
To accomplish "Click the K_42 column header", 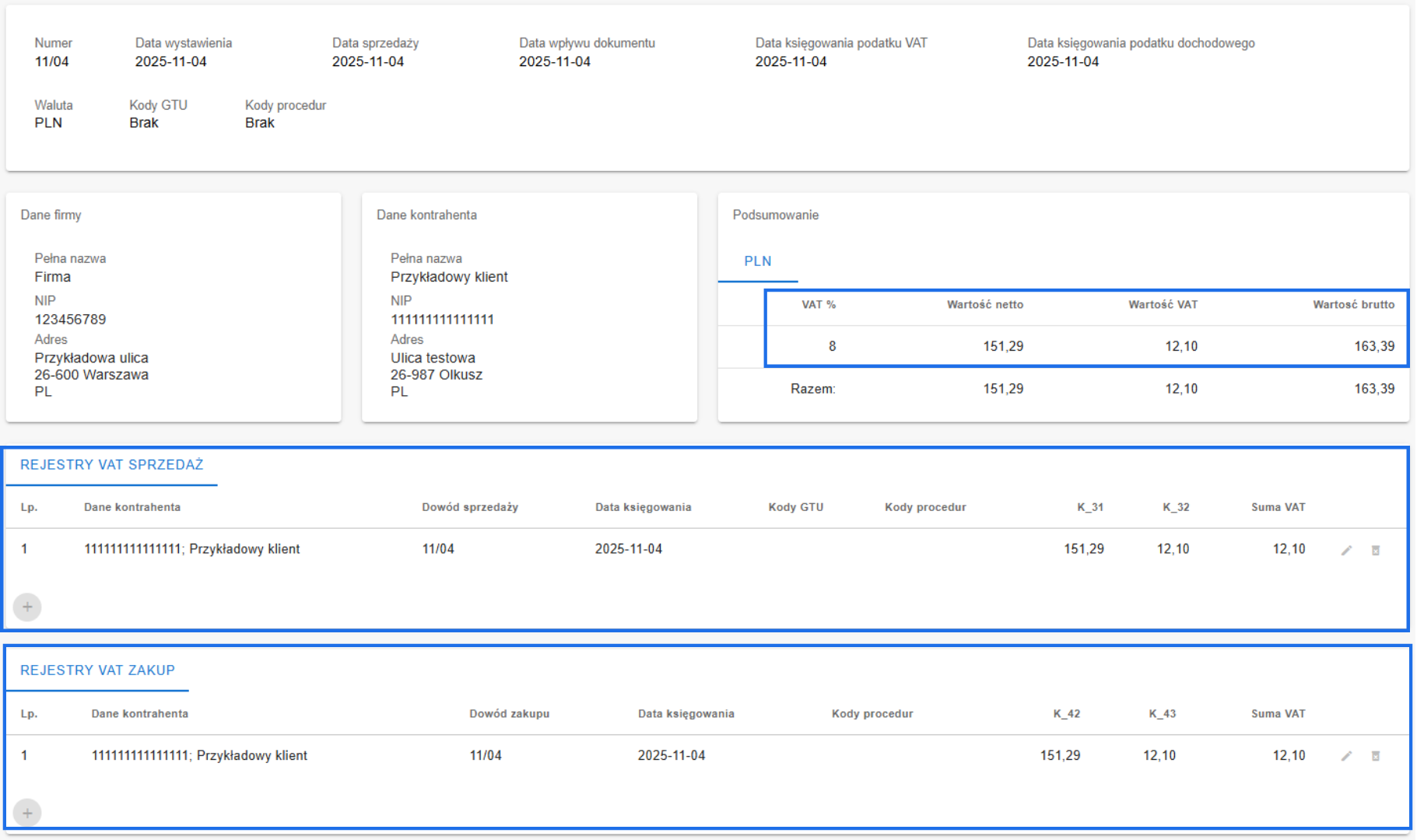I will click(x=1066, y=714).
